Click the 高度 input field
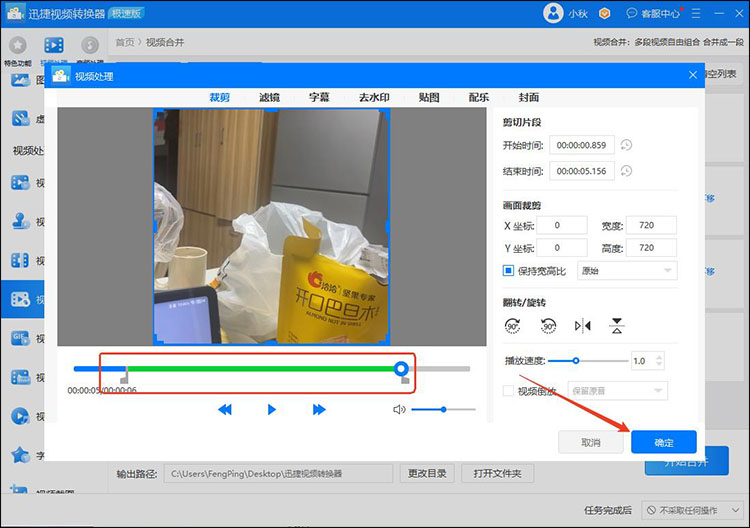This screenshot has width=750, height=528. [x=651, y=248]
